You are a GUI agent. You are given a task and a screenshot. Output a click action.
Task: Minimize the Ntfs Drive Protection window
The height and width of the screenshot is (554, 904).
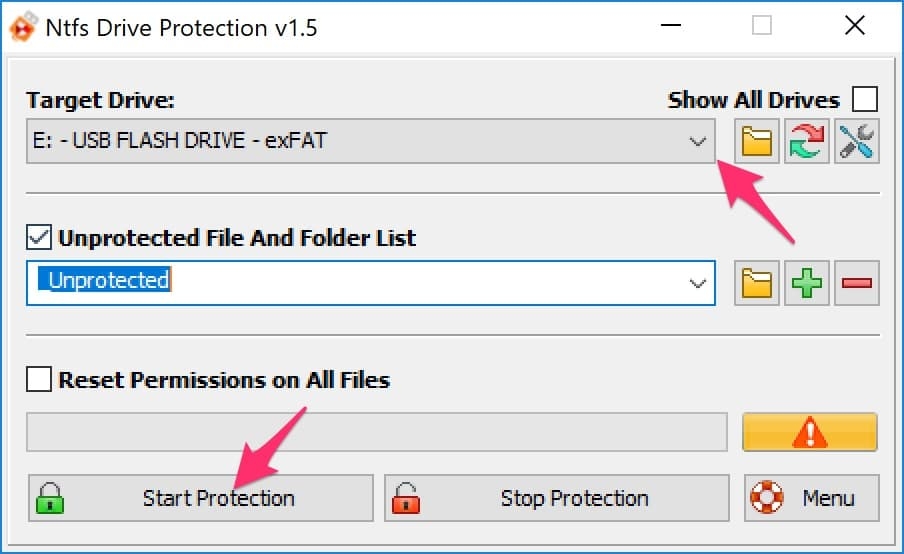click(671, 25)
